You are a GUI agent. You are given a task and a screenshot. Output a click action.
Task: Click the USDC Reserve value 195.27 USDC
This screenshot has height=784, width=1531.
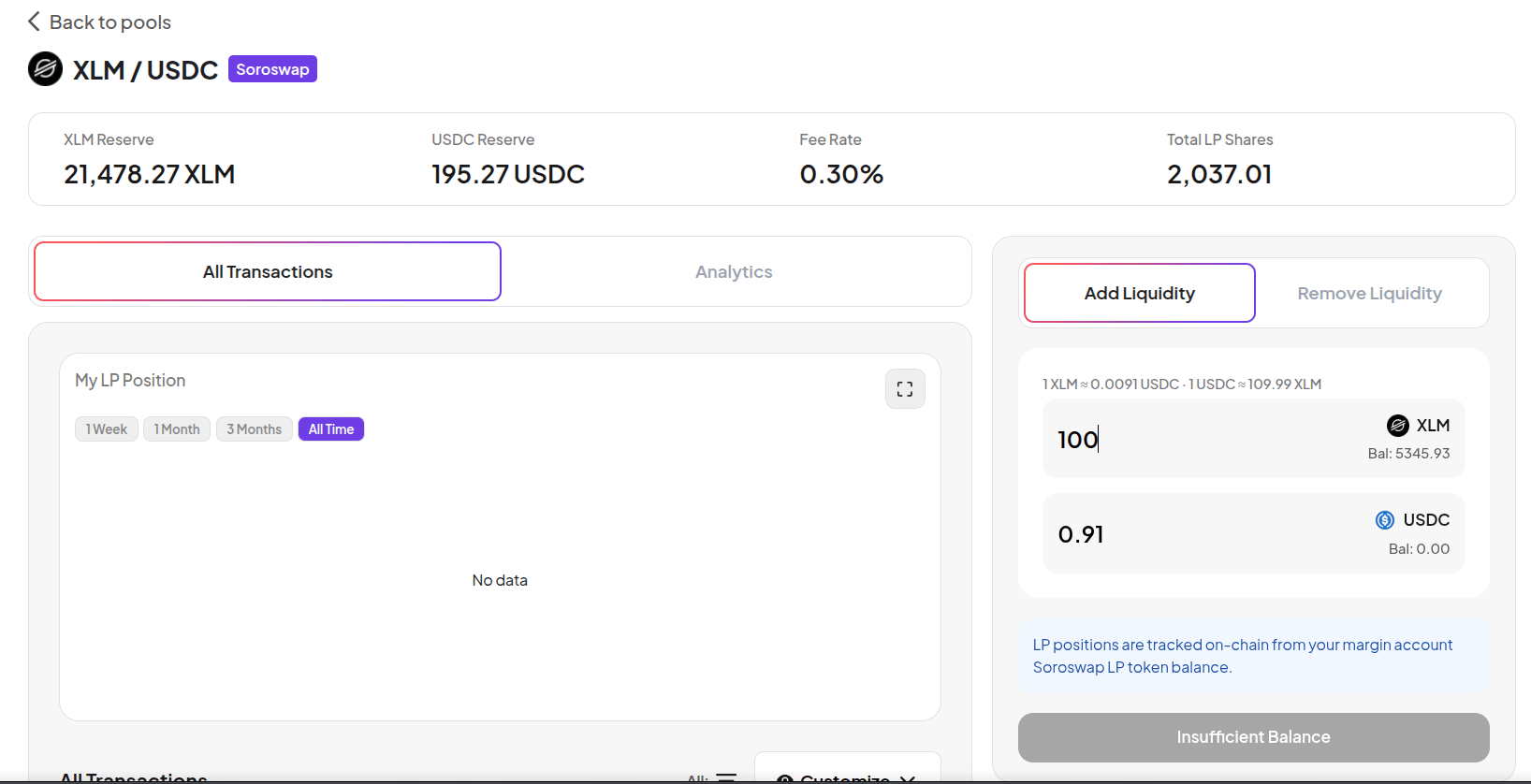tap(508, 174)
